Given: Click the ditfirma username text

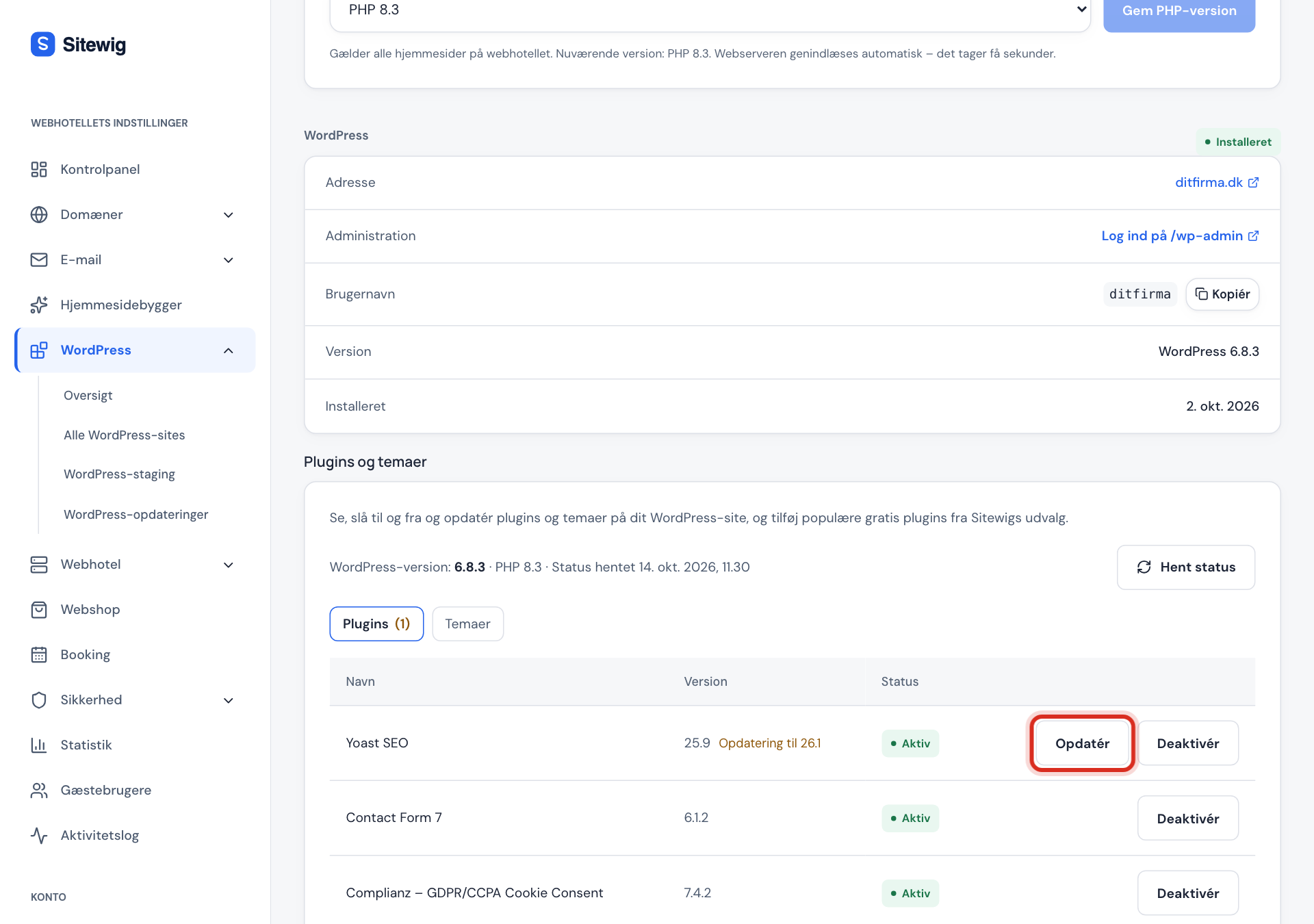Looking at the screenshot, I should (x=1139, y=294).
